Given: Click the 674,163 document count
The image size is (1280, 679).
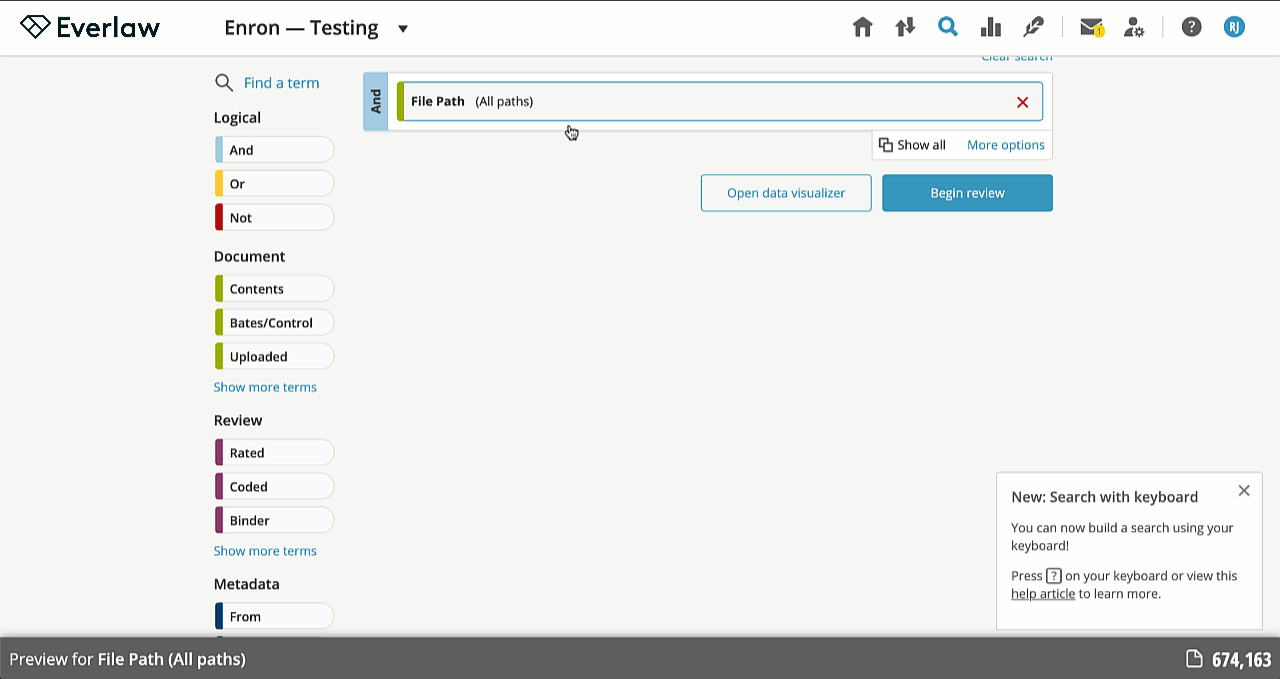Looking at the screenshot, I should pos(1241,659).
